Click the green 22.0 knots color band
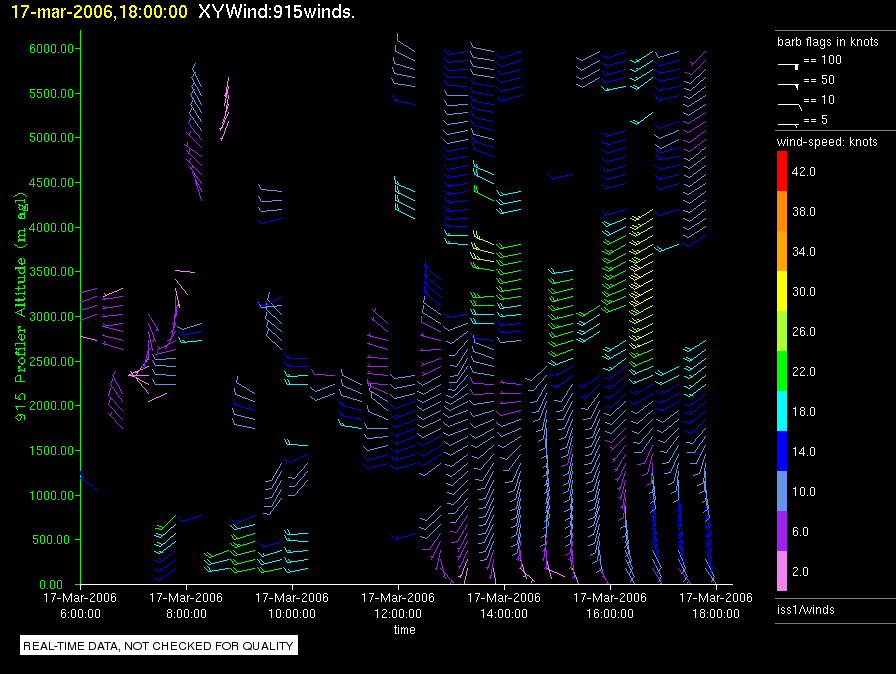The height and width of the screenshot is (674, 896). [x=782, y=371]
